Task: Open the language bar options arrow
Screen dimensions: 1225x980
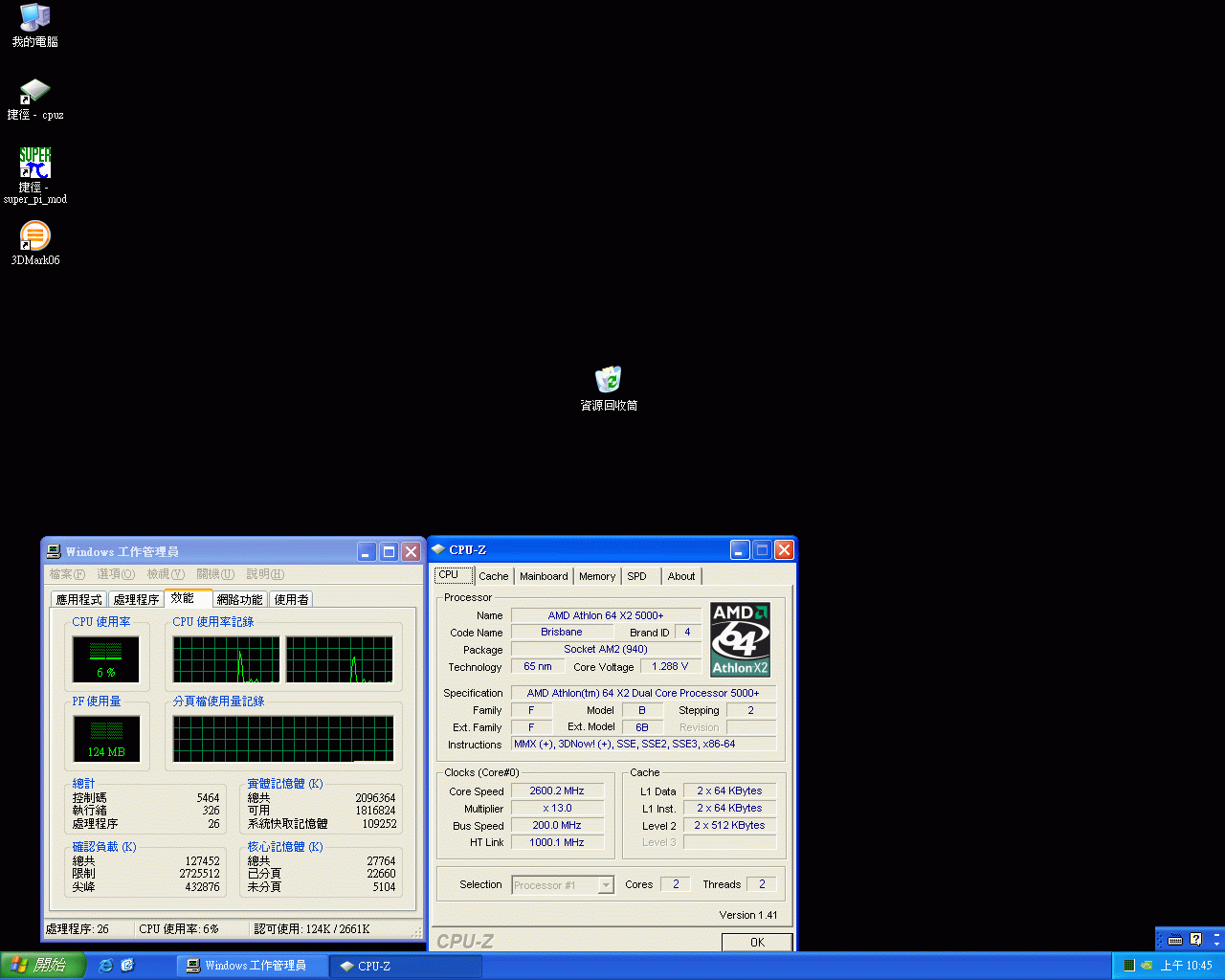Action: point(1216,946)
